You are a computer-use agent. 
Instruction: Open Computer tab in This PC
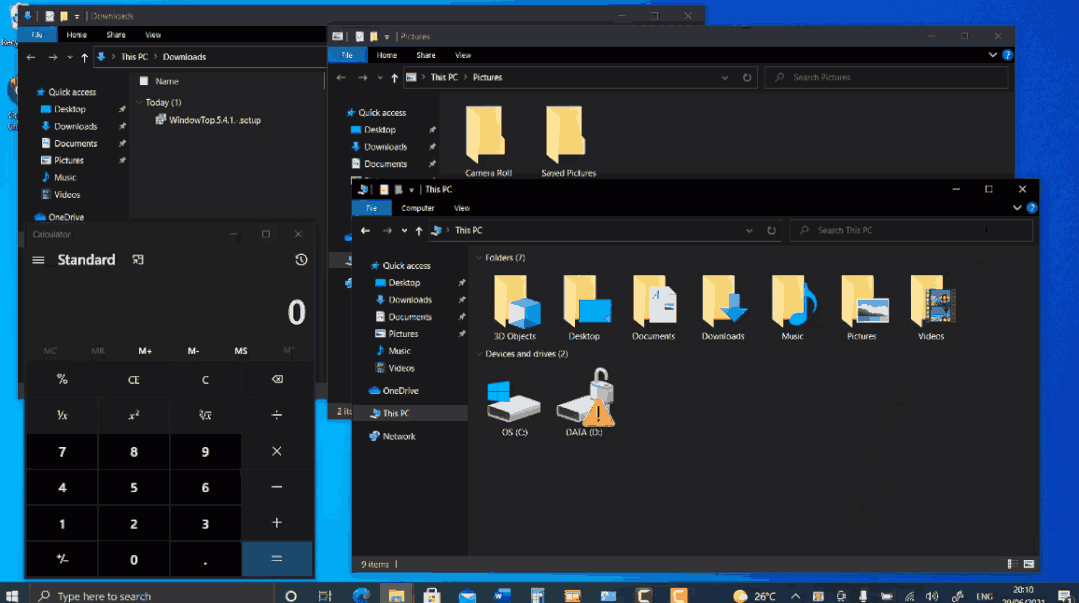click(x=418, y=208)
